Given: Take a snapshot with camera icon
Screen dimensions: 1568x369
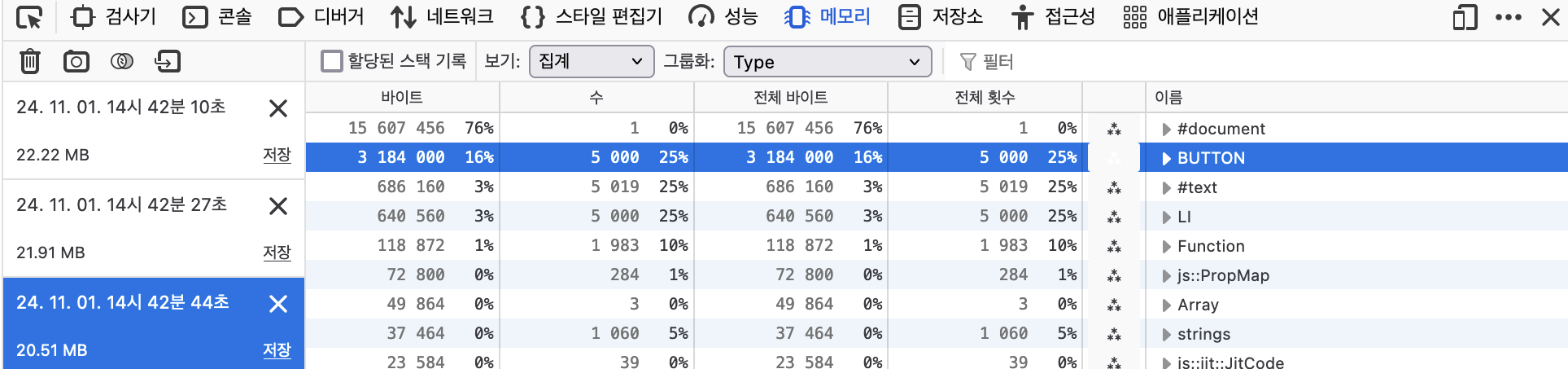Looking at the screenshot, I should tap(76, 61).
